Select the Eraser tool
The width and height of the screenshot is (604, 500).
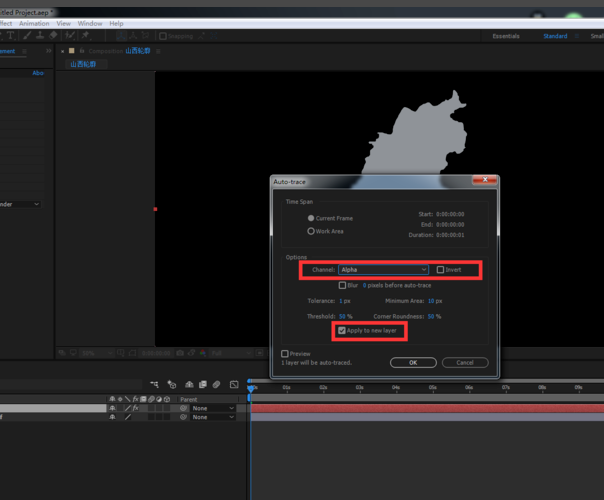(x=53, y=36)
